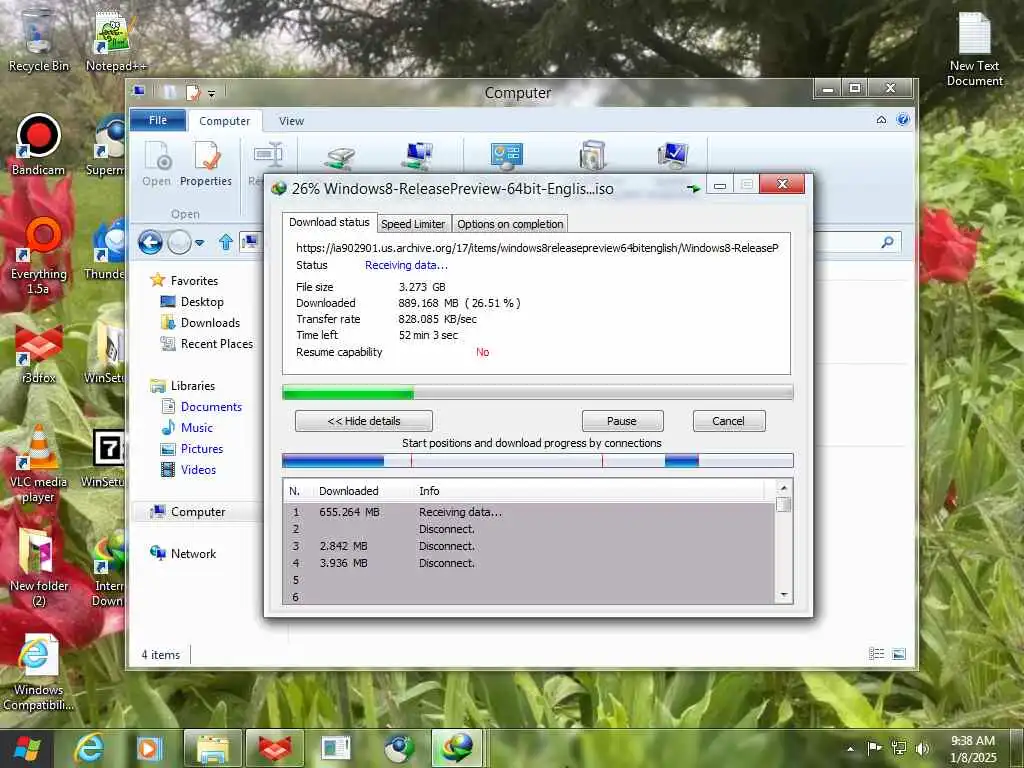
Task: Click network icon in system tray
Action: click(899, 748)
